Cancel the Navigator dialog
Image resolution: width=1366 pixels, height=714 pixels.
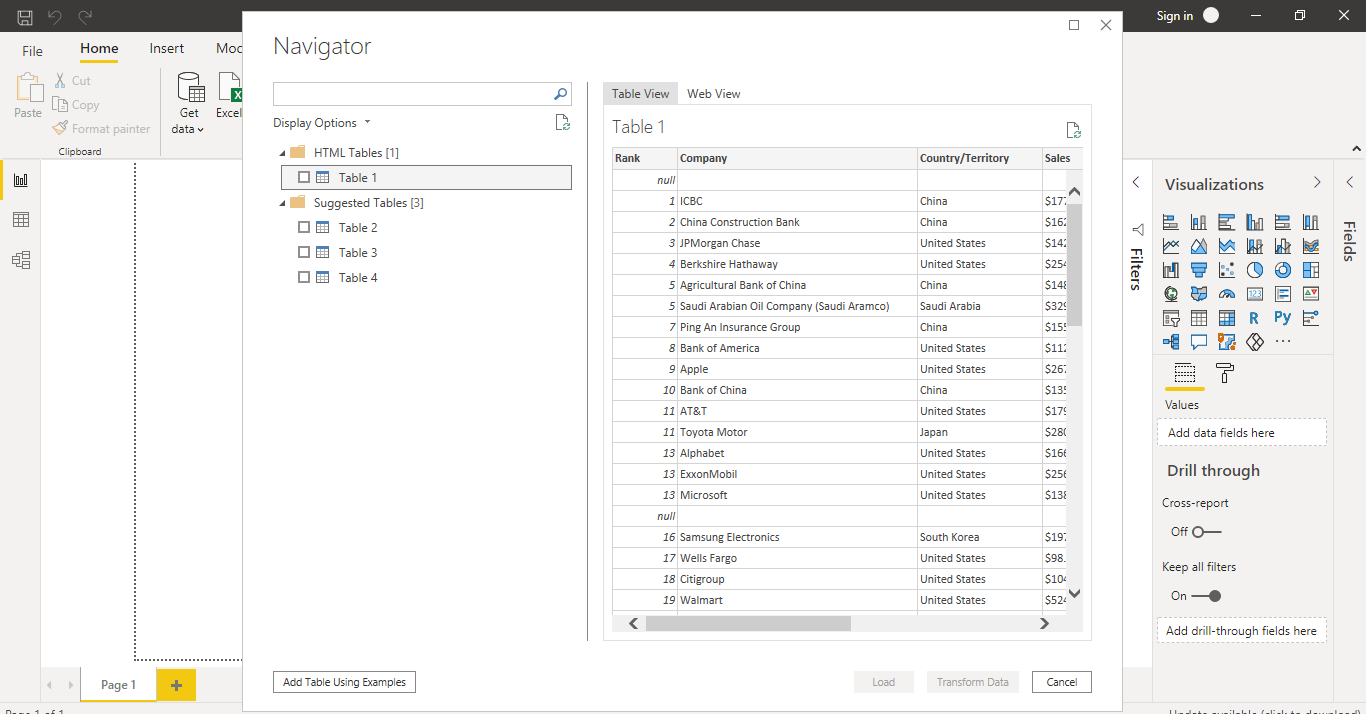[x=1062, y=682]
